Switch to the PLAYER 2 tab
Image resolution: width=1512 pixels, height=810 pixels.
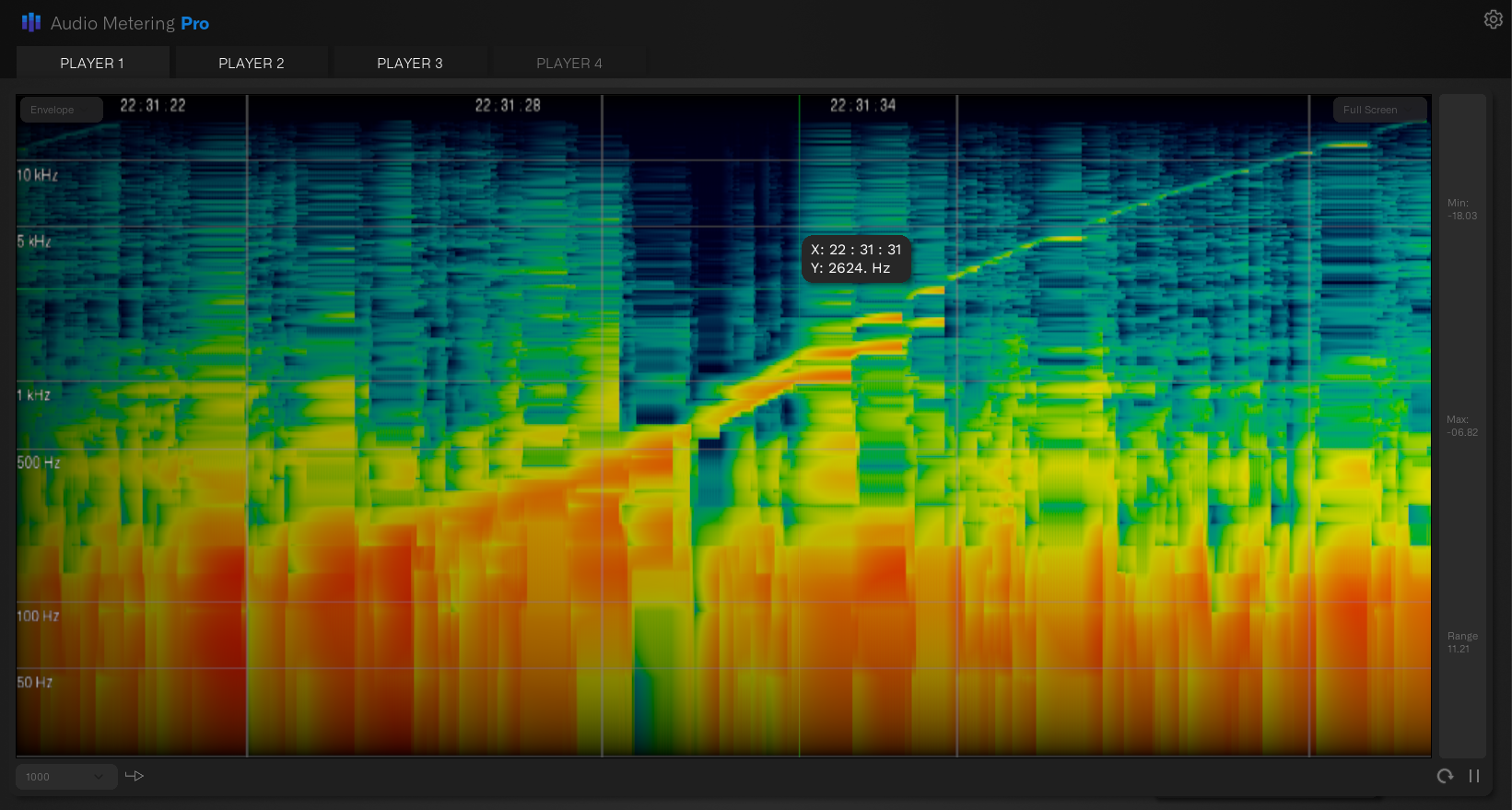(251, 63)
